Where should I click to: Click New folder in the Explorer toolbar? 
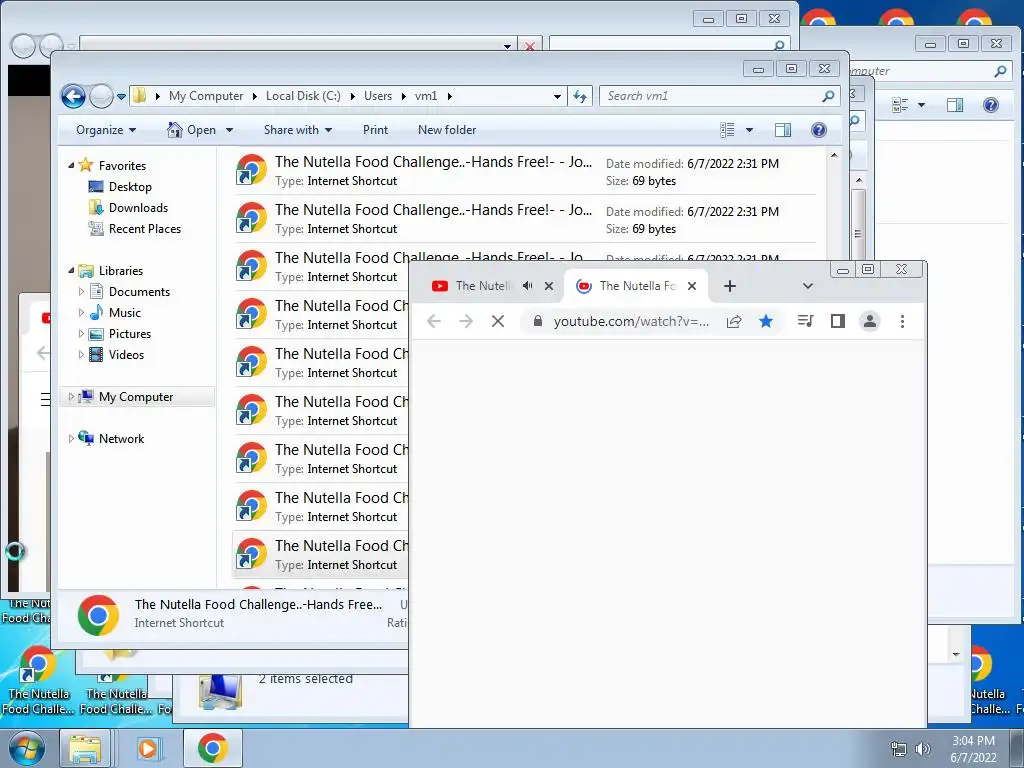click(447, 130)
